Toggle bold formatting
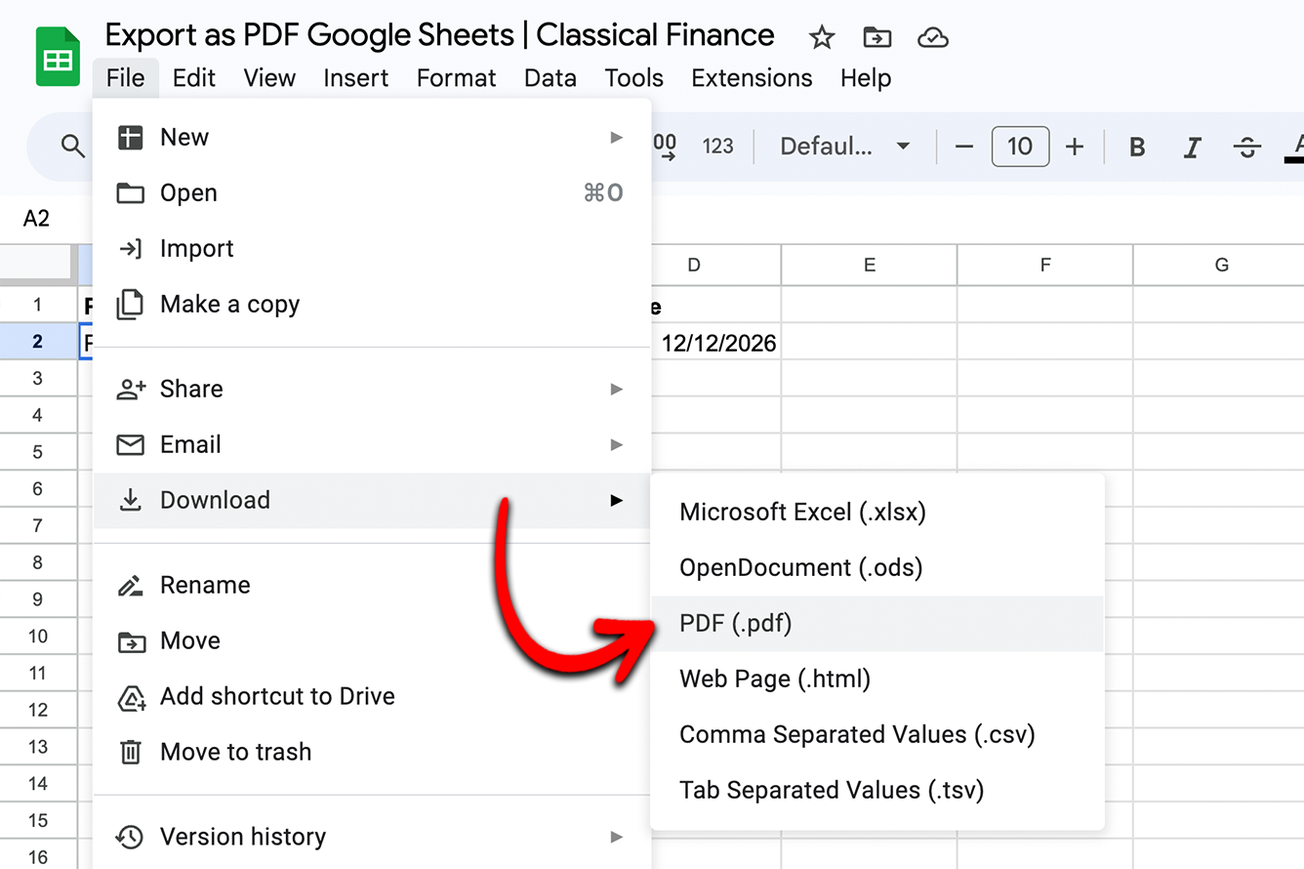1304x869 pixels. (1136, 146)
